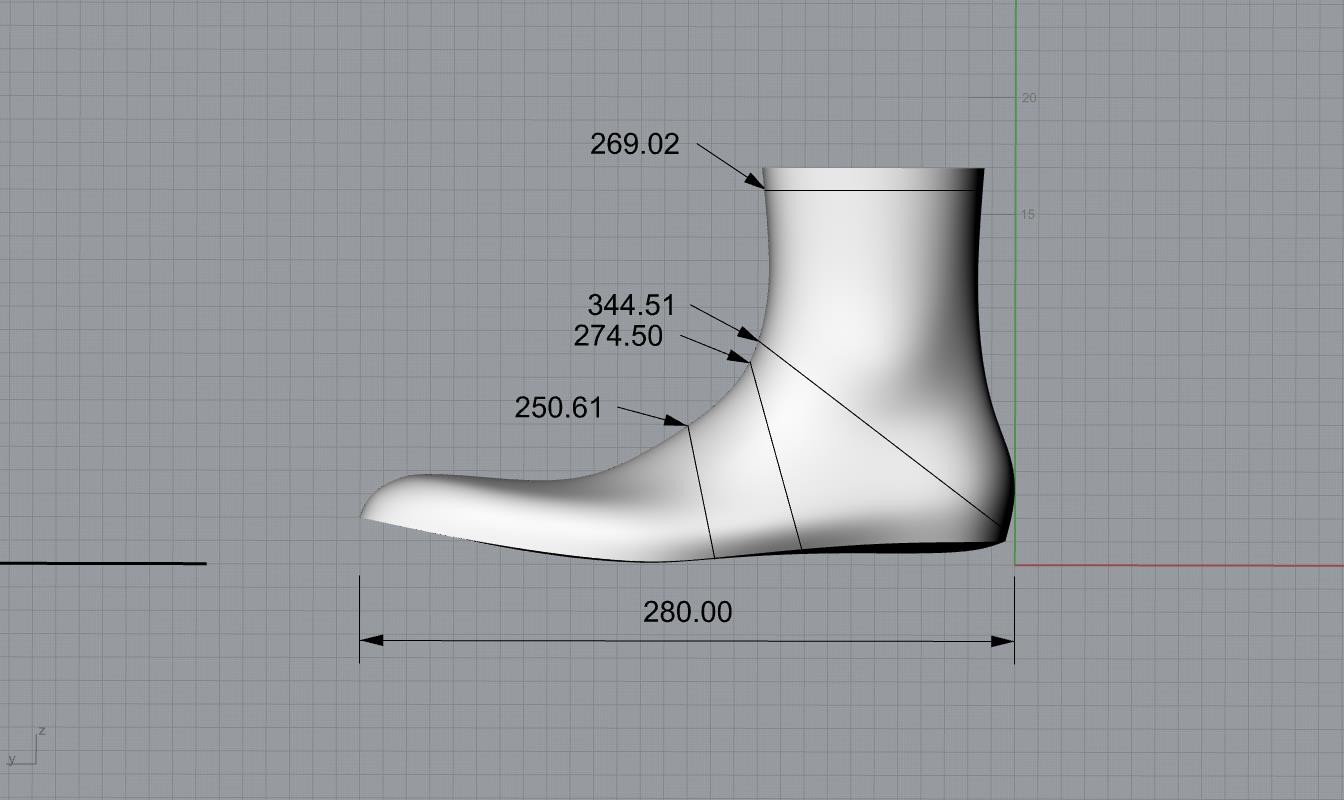Click the red horizontal axis line
Screen dimensions: 1344x800
click(1180, 566)
